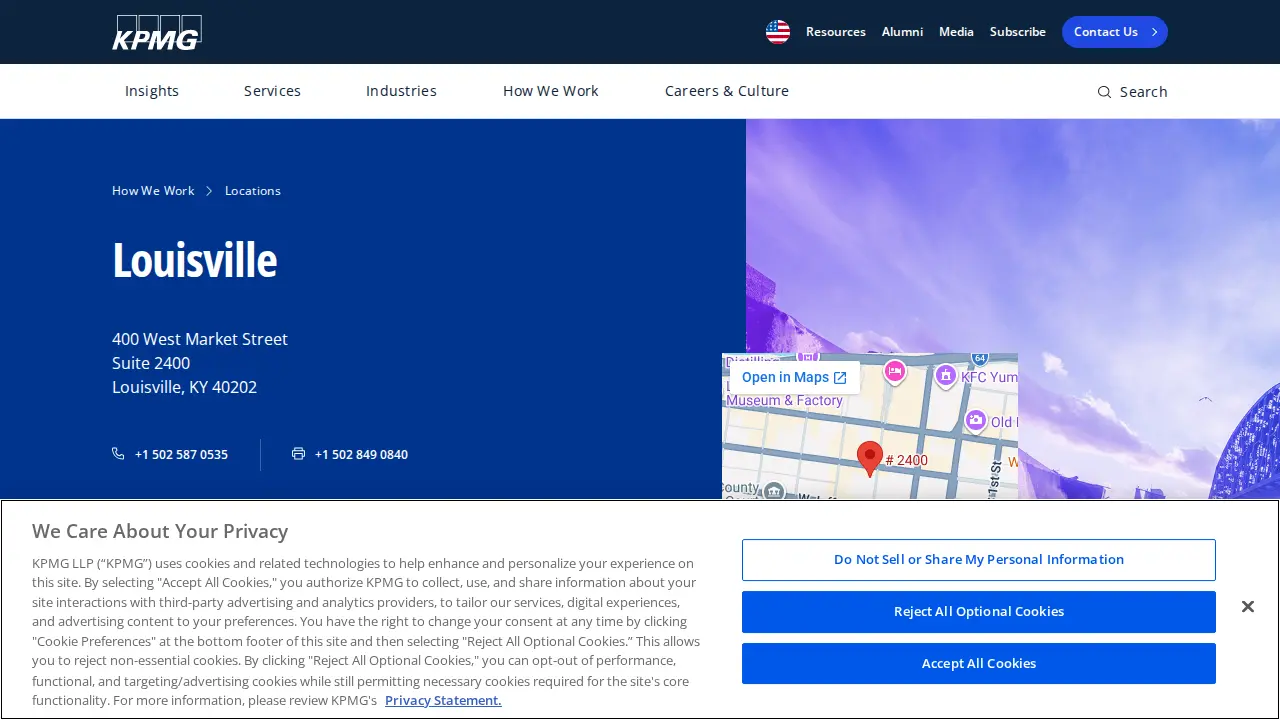1280x720 pixels.
Task: Click the phone icon beside 587 0535
Action: tap(118, 454)
